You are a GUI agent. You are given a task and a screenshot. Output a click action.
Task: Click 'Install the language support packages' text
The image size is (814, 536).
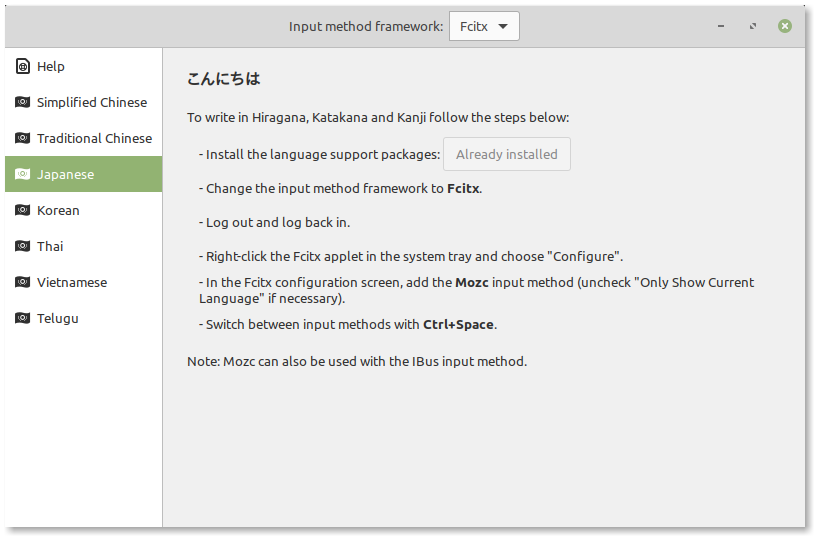click(x=320, y=154)
